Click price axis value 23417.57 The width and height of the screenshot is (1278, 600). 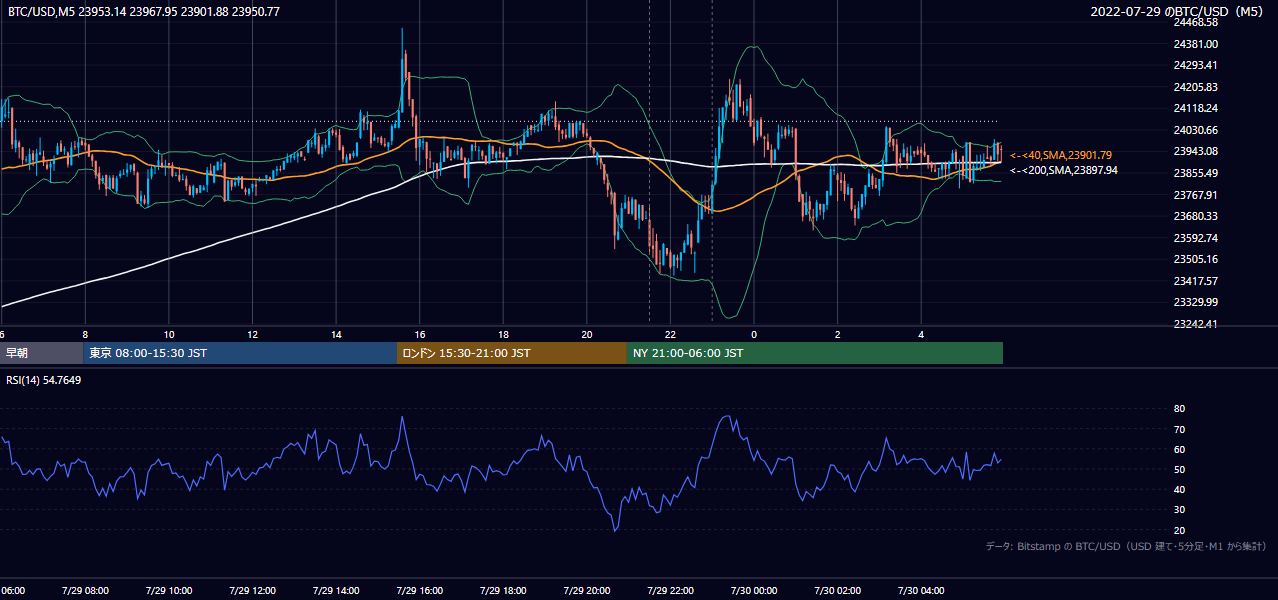point(1196,281)
